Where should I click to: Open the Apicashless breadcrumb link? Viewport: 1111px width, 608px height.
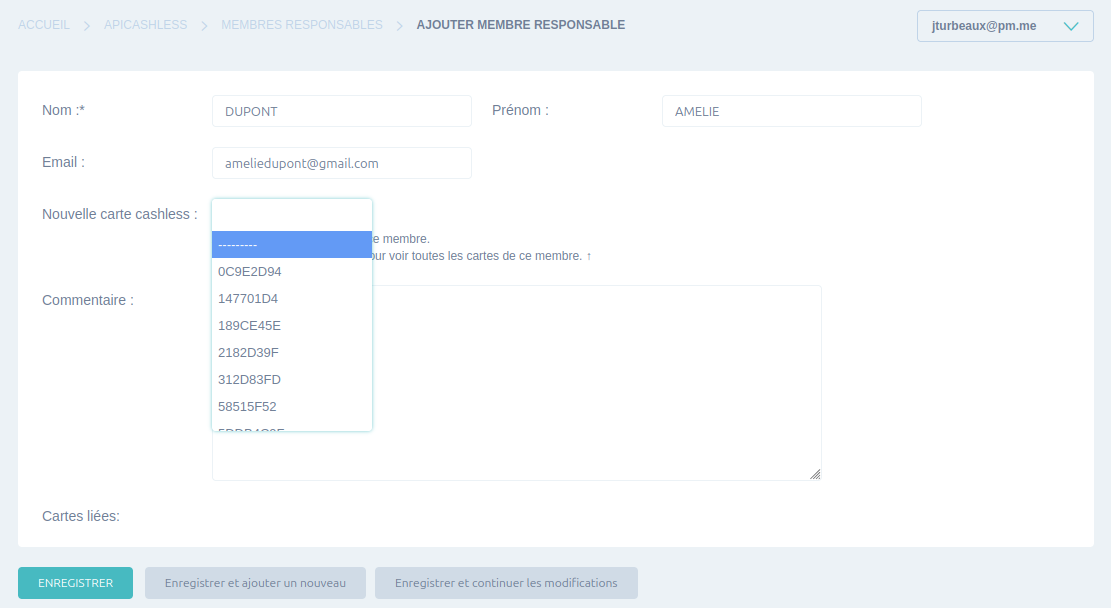[145, 25]
